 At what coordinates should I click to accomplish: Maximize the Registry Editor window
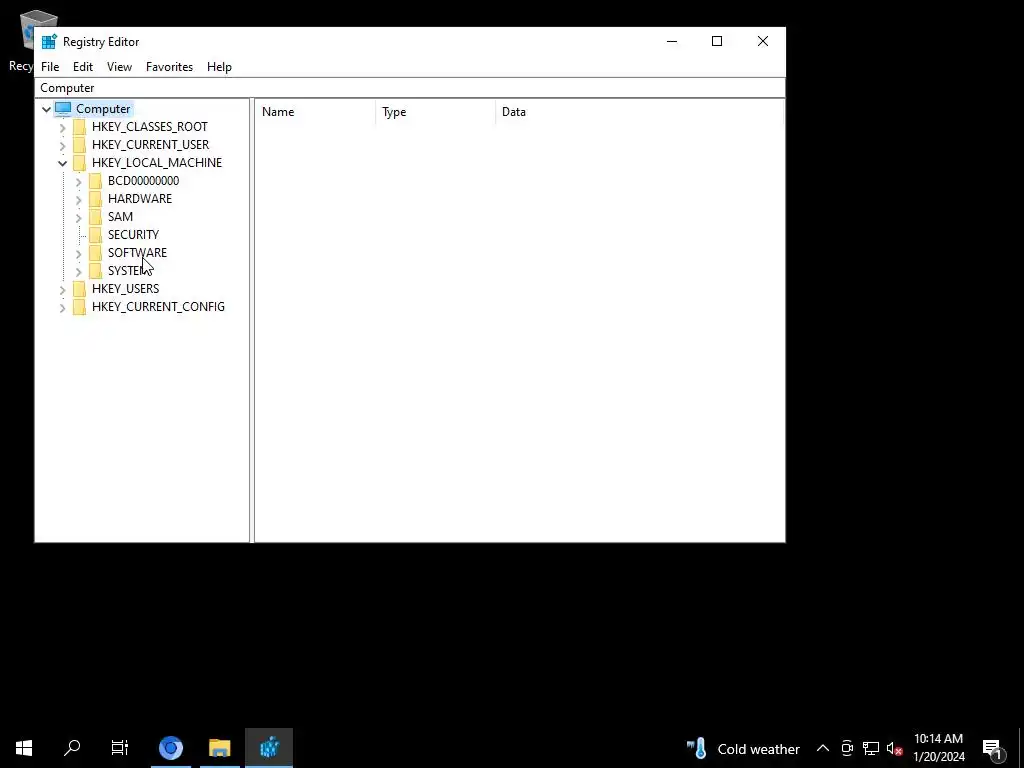[717, 41]
